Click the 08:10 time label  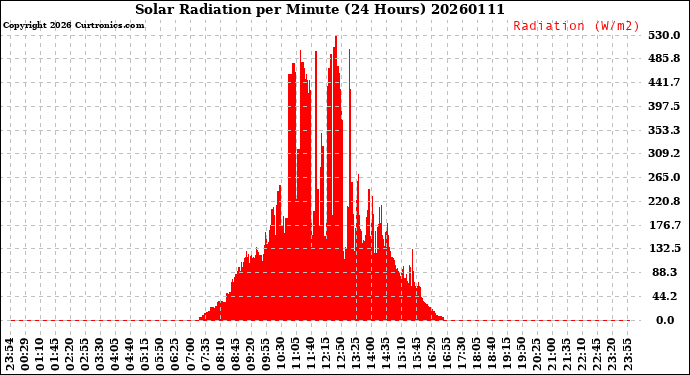pyautogui.click(x=220, y=355)
